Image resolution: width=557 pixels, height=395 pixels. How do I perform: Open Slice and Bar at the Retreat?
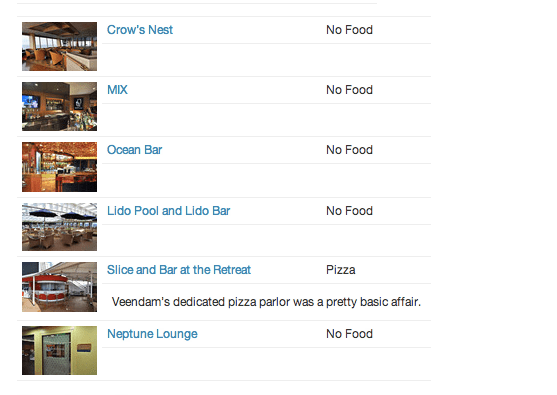click(179, 270)
